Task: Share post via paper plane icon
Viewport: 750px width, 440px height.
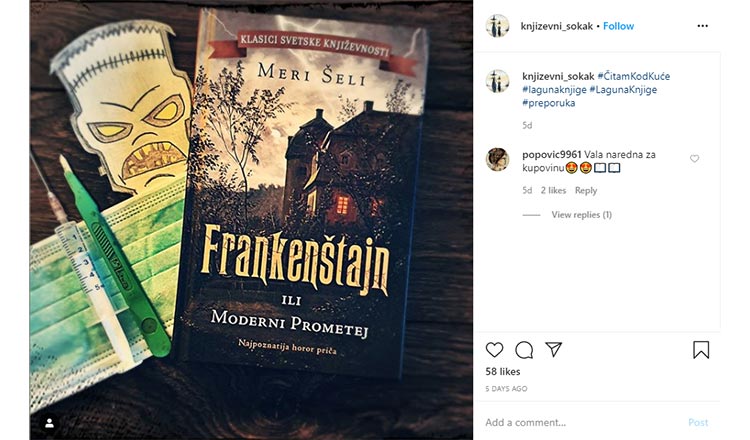Action: (x=553, y=350)
